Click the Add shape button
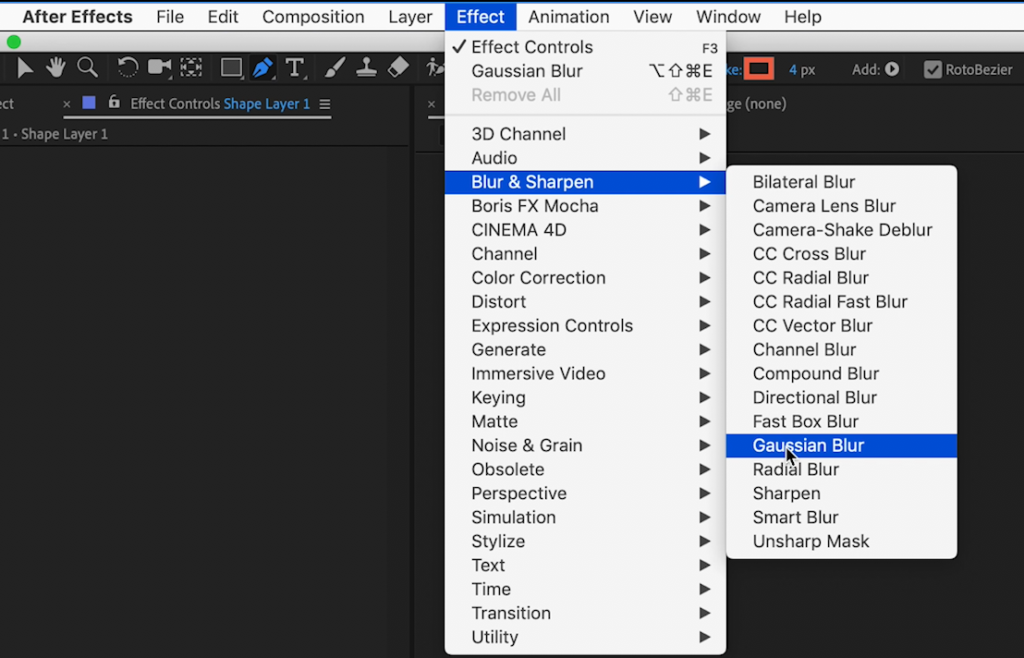 891,70
